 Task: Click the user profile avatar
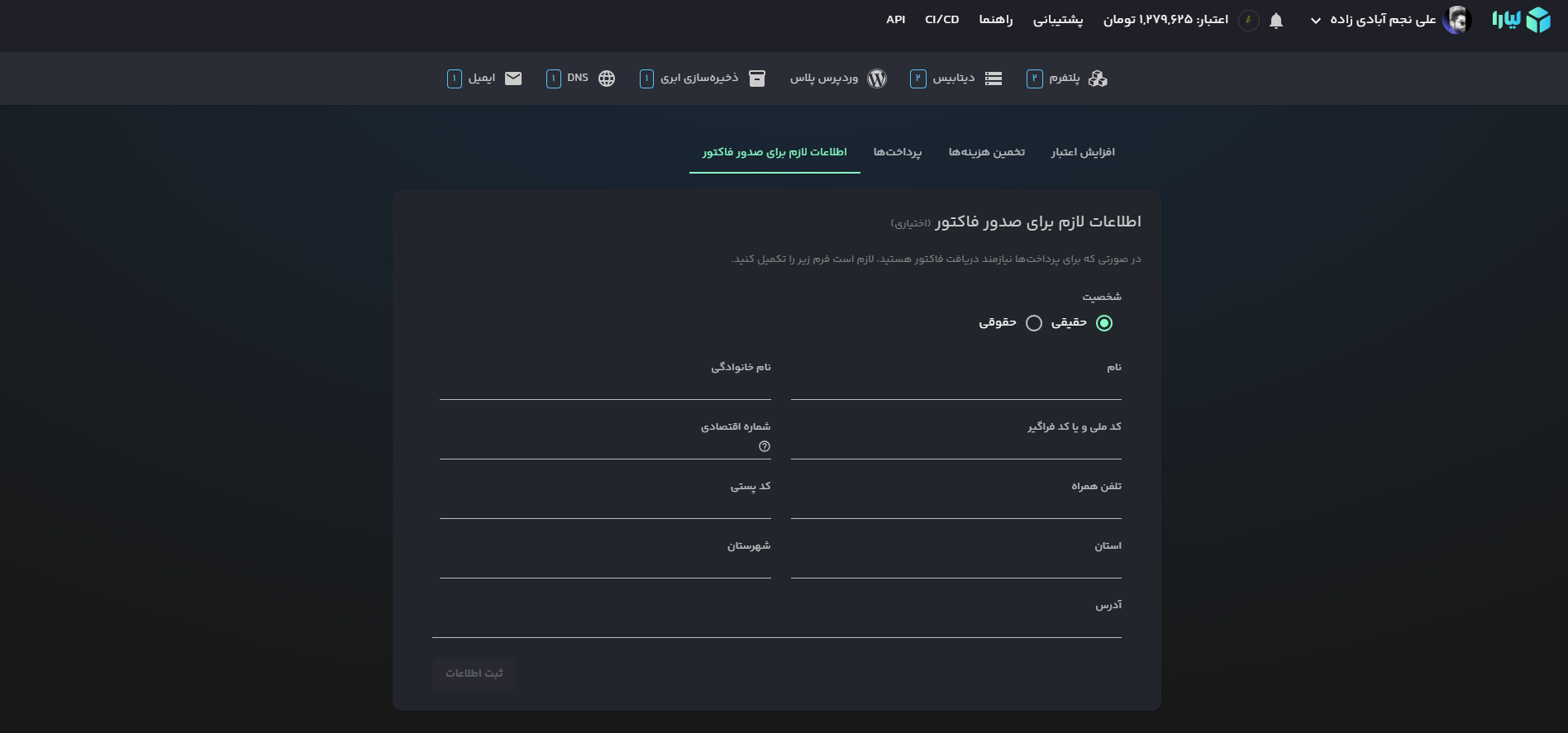click(x=1456, y=20)
